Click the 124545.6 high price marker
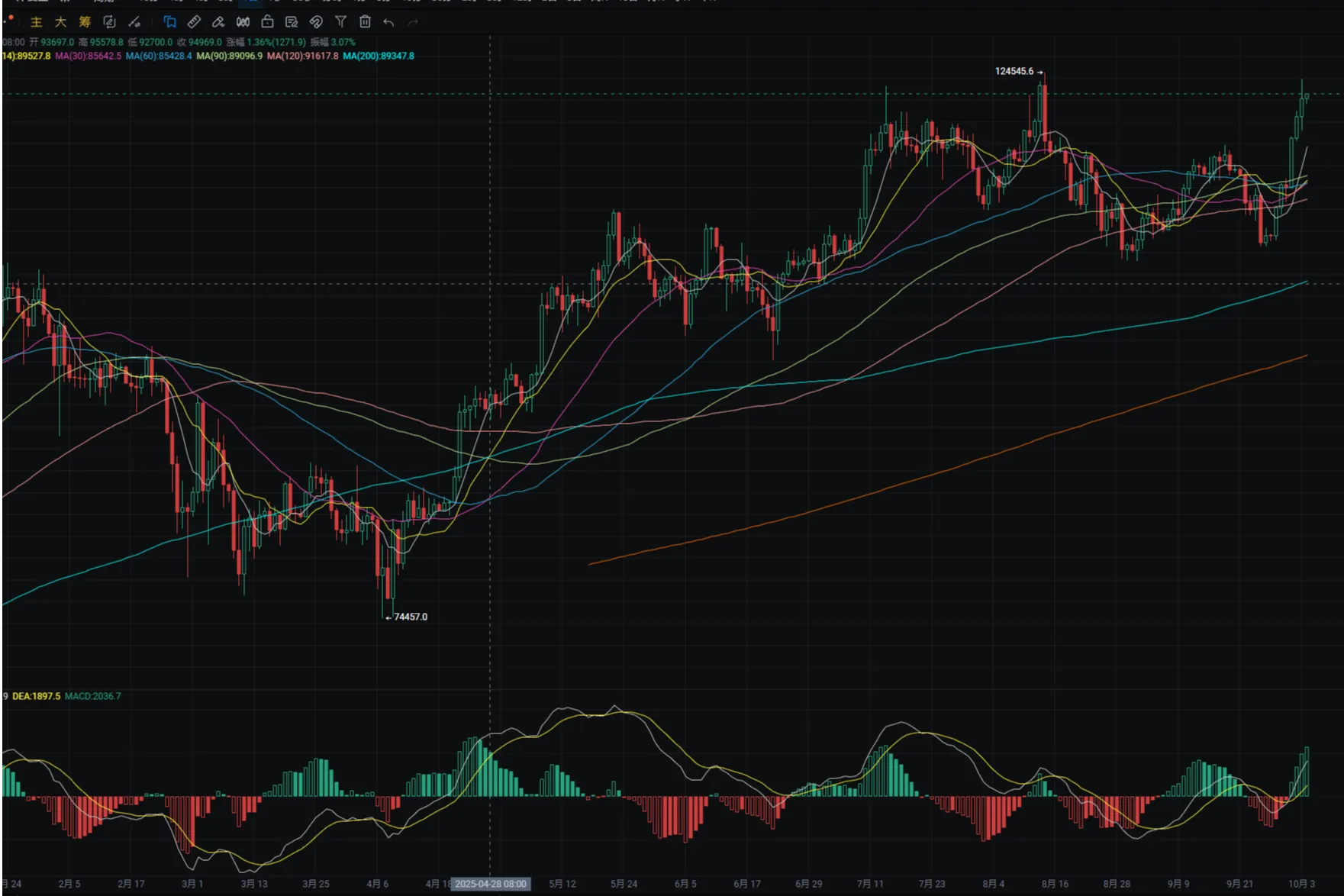The image size is (1344, 896). [x=1014, y=71]
